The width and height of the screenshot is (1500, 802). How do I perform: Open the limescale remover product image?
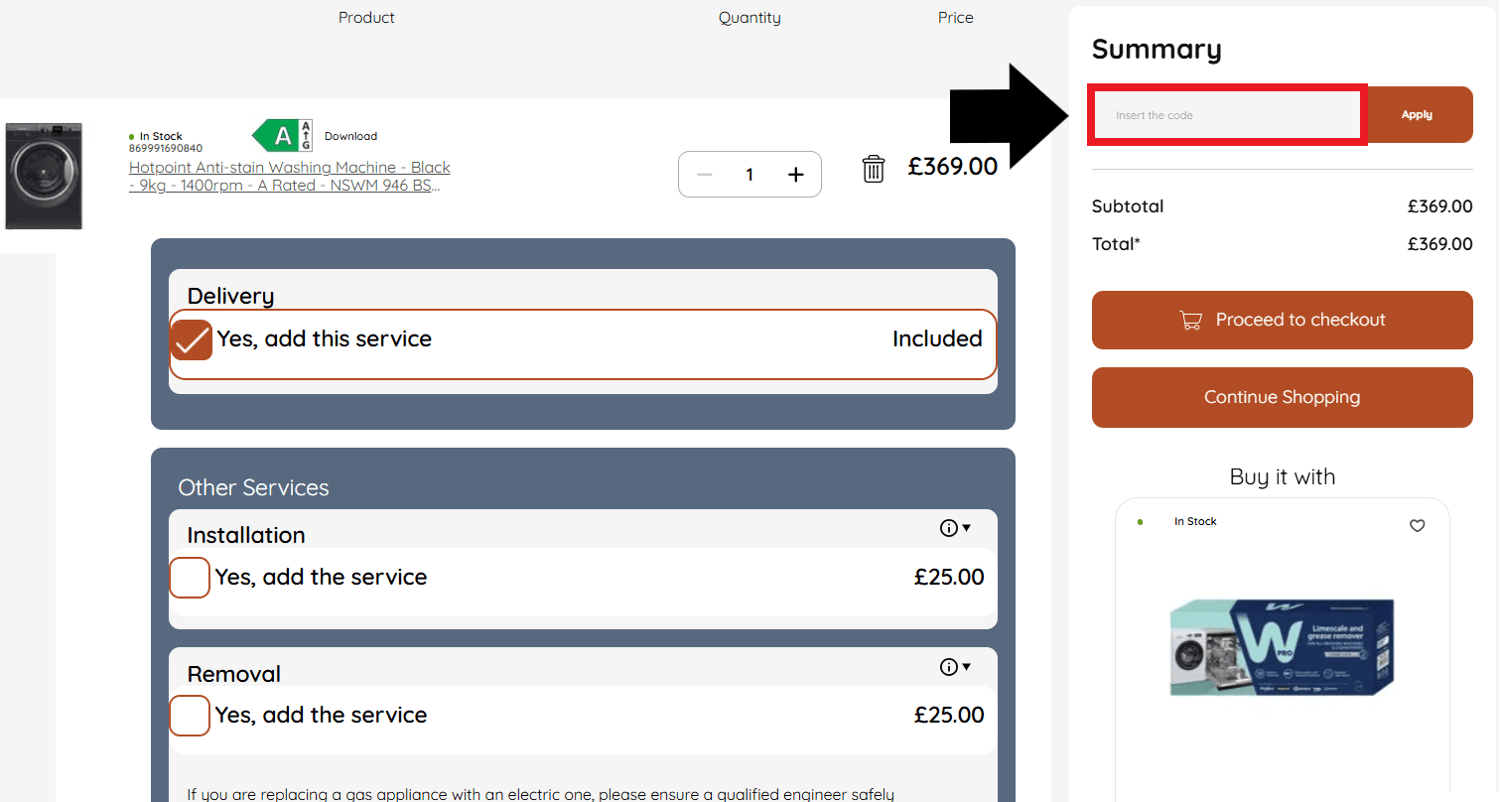(1282, 647)
